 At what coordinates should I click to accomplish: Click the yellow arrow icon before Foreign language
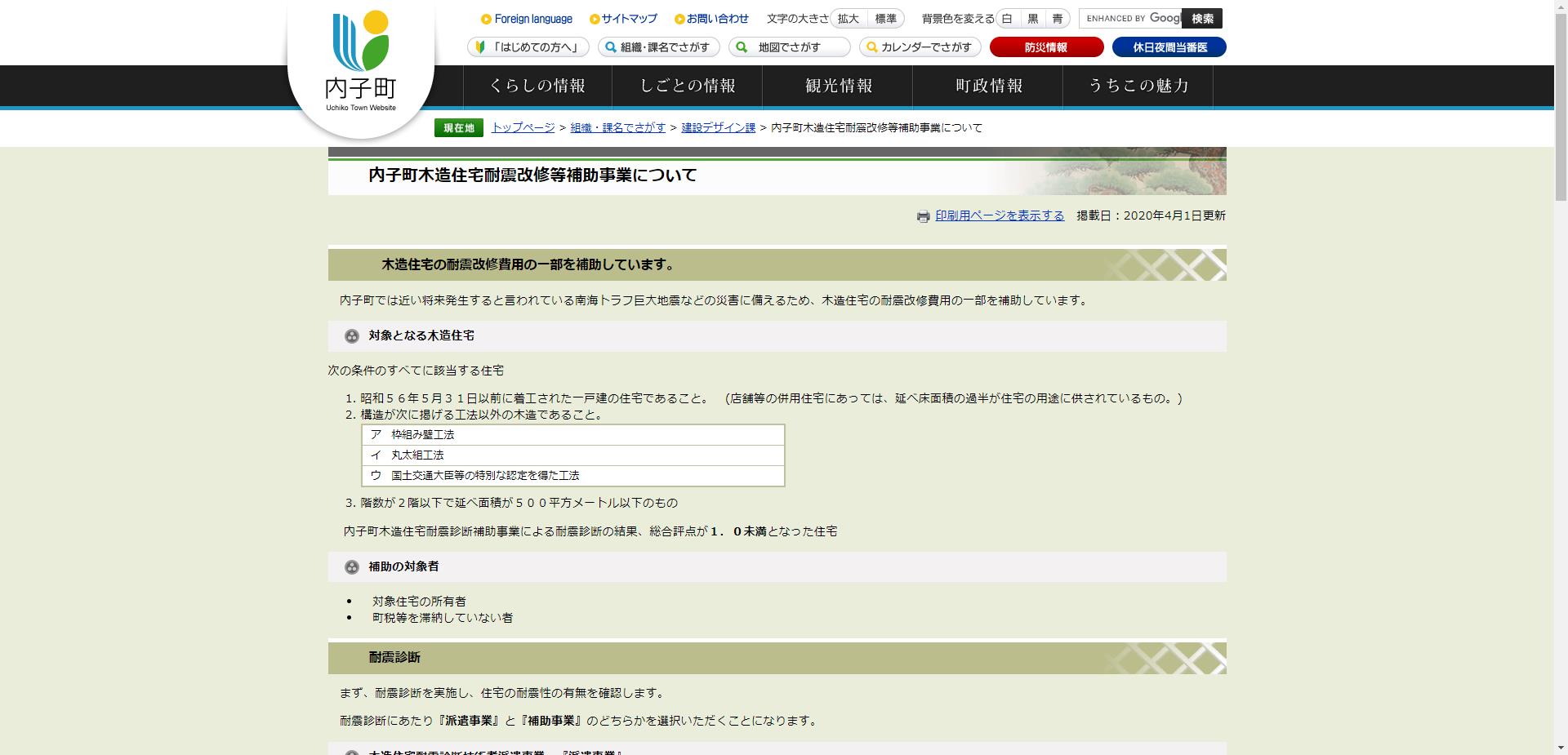point(487,18)
